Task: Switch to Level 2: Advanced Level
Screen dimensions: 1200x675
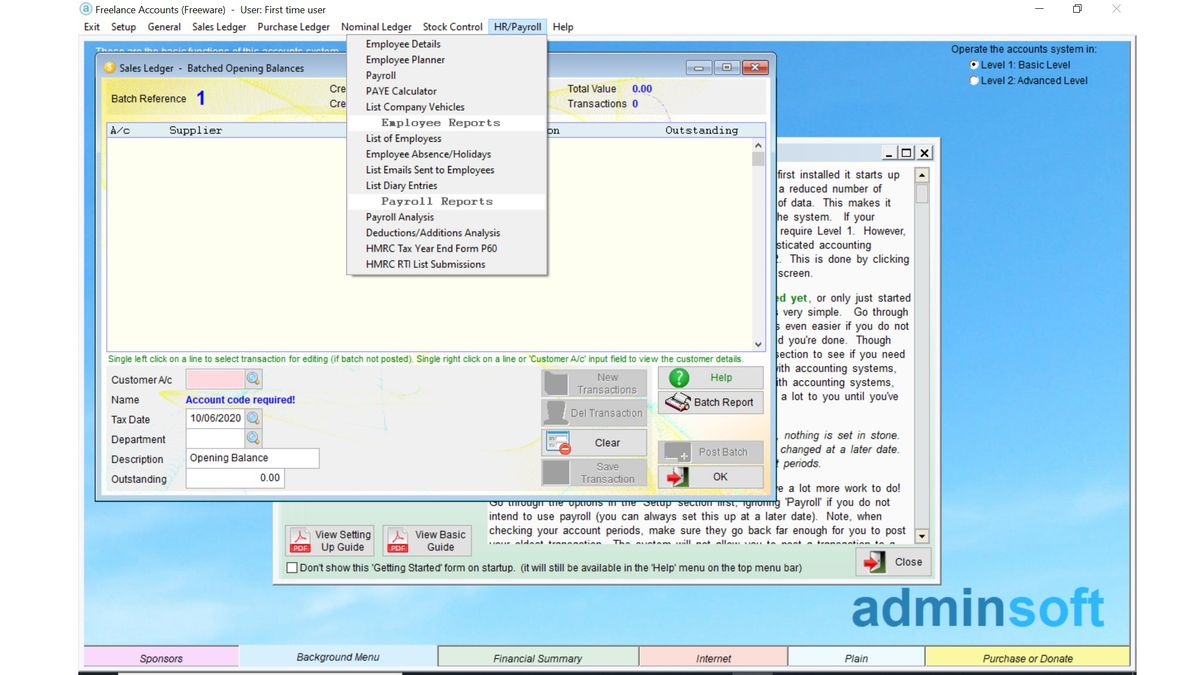Action: coord(973,80)
